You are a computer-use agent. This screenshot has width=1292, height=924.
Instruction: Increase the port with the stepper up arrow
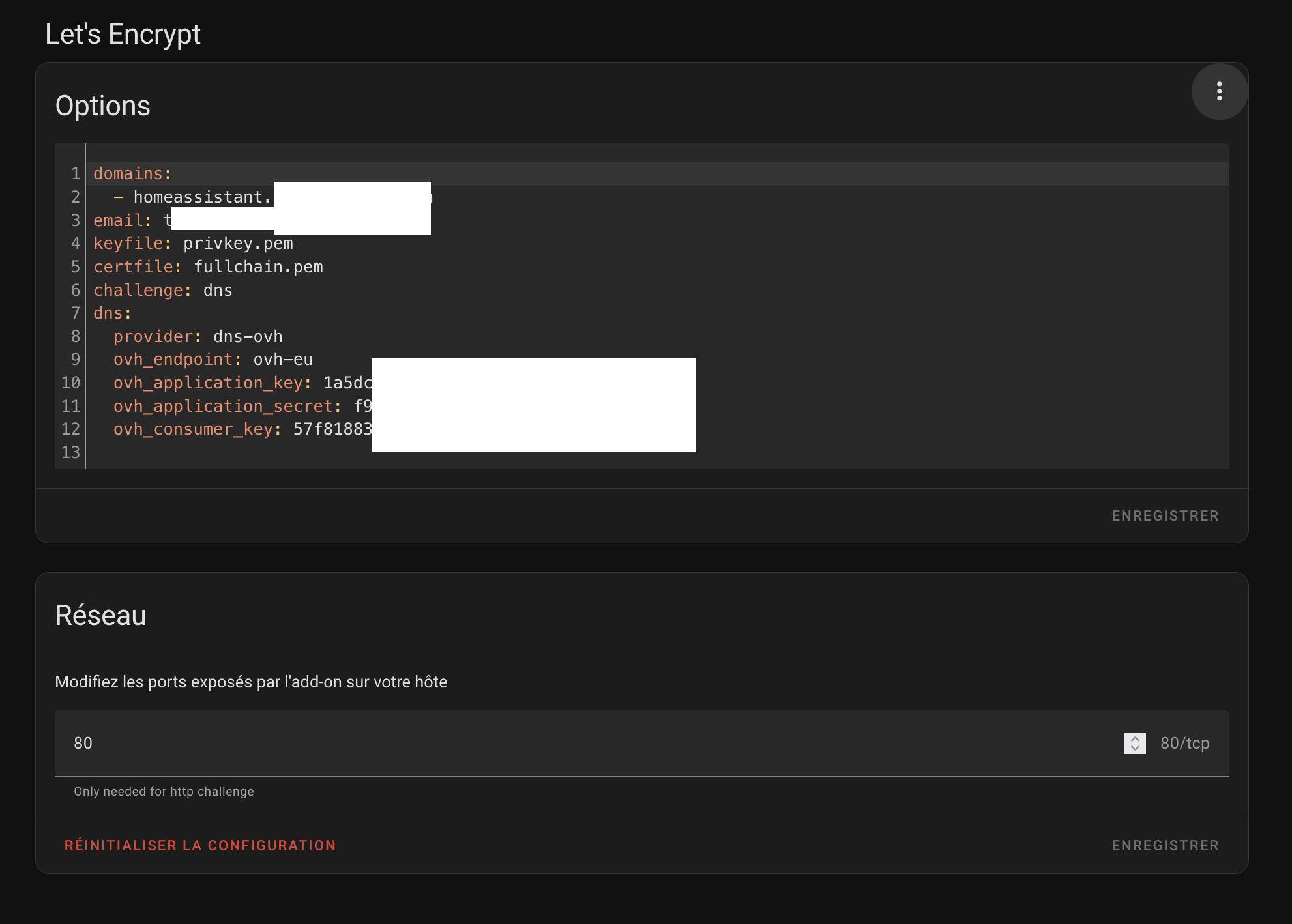[1135, 739]
